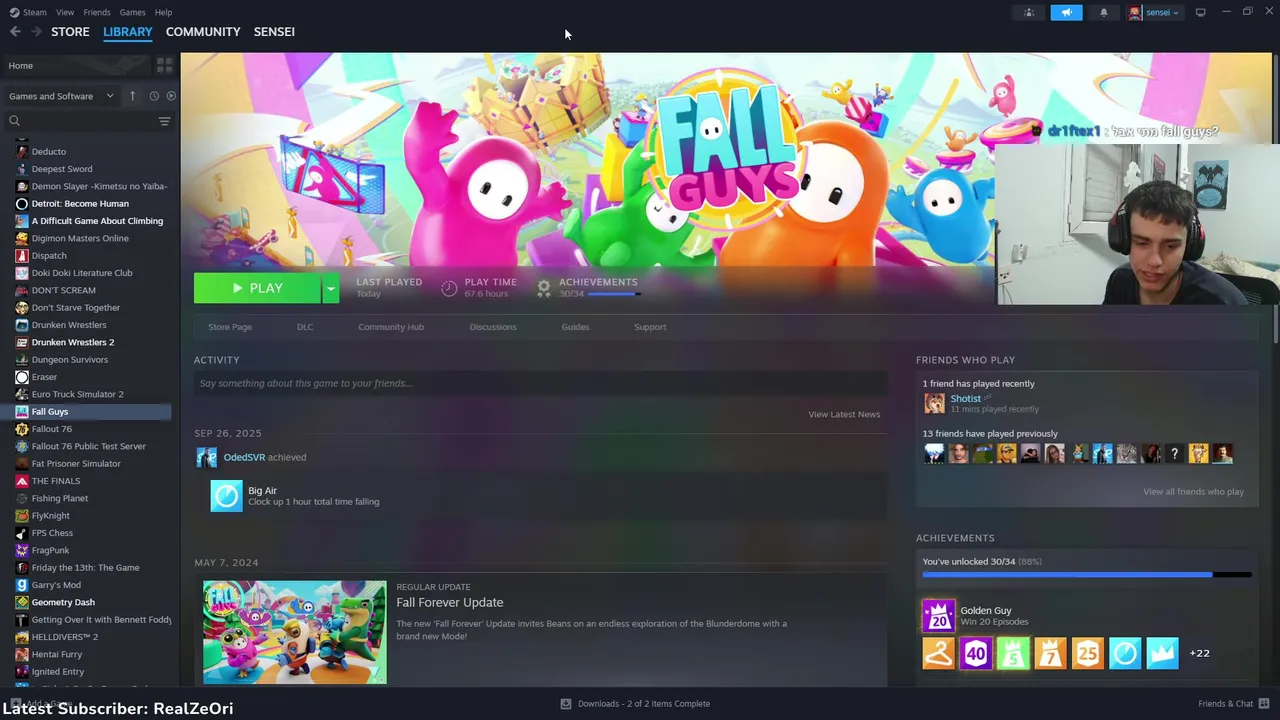The image size is (1280, 720).
Task: Switch to Big Picture mode monitor icon
Action: 1200,12
